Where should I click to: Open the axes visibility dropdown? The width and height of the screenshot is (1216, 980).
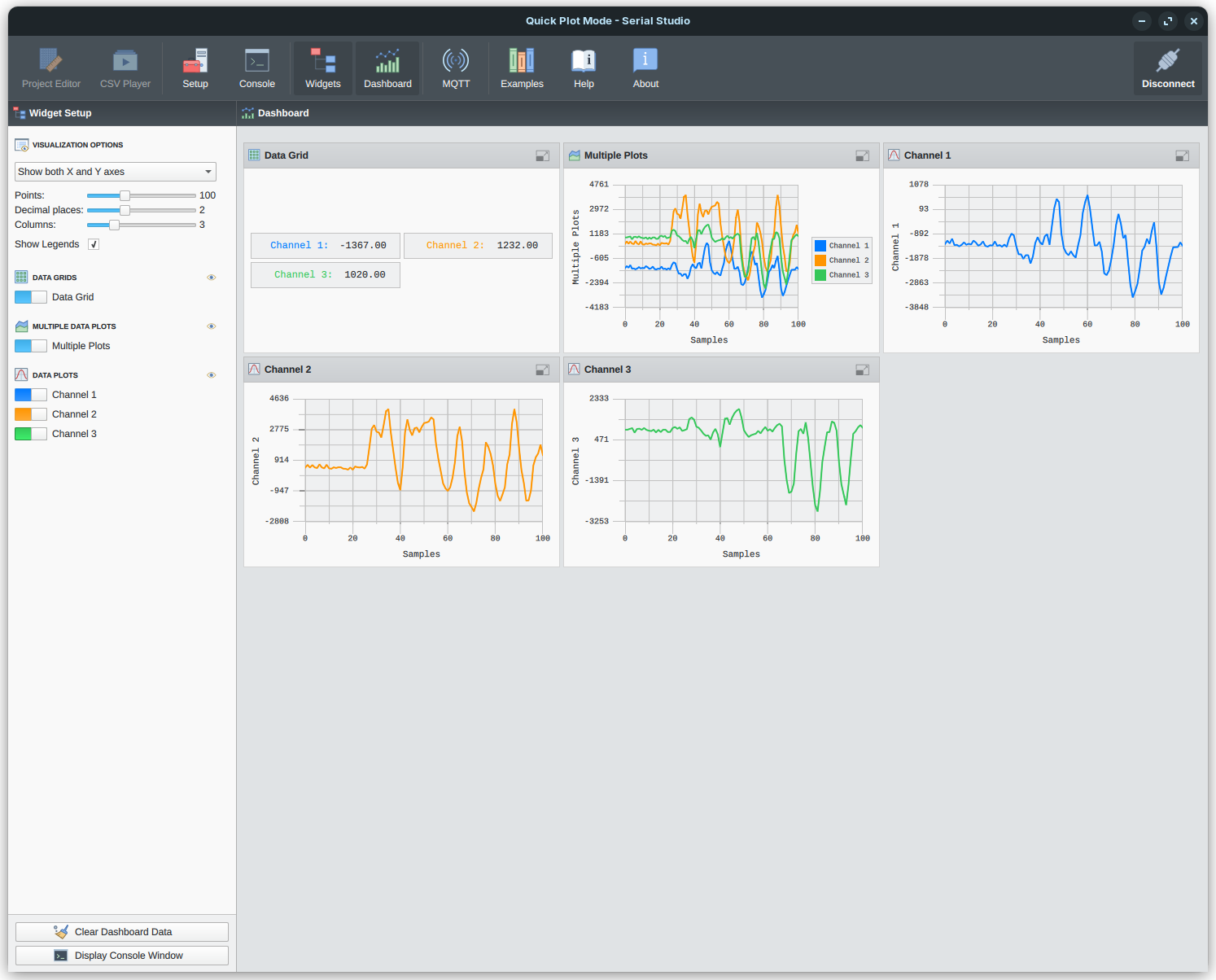pos(115,172)
